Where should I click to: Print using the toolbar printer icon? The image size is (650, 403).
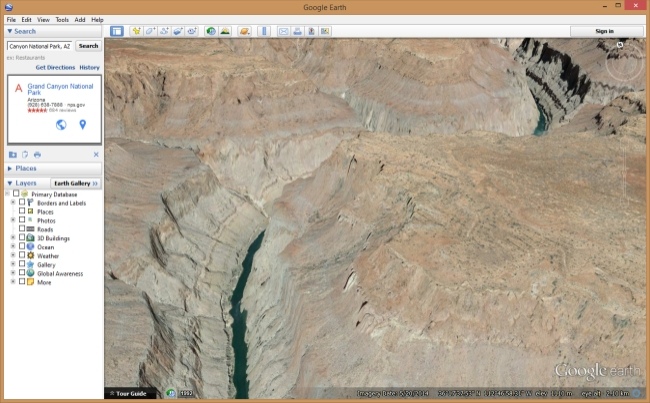pyautogui.click(x=297, y=31)
